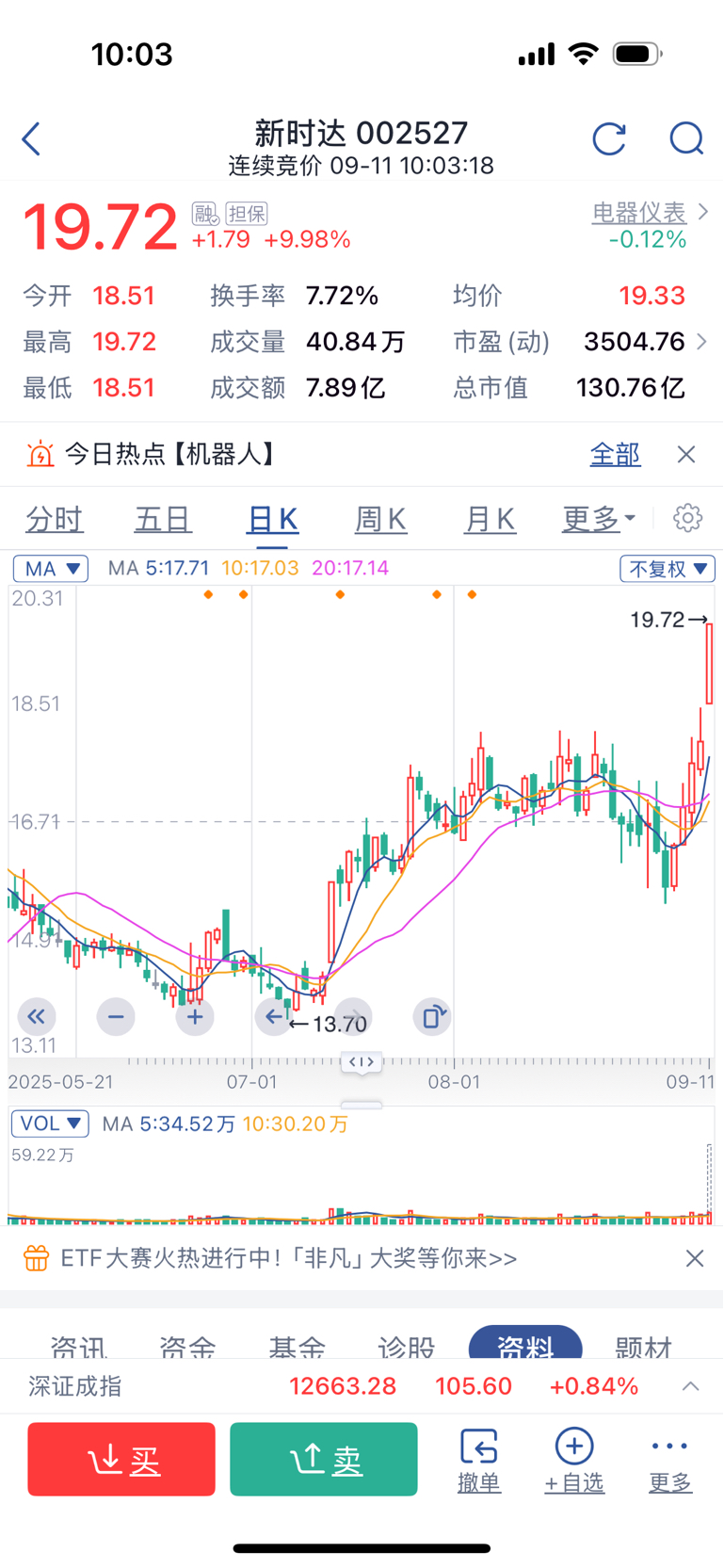This screenshot has height=1568, width=724.
Task: Dismiss the ETF大赛 banner
Action: (695, 1258)
